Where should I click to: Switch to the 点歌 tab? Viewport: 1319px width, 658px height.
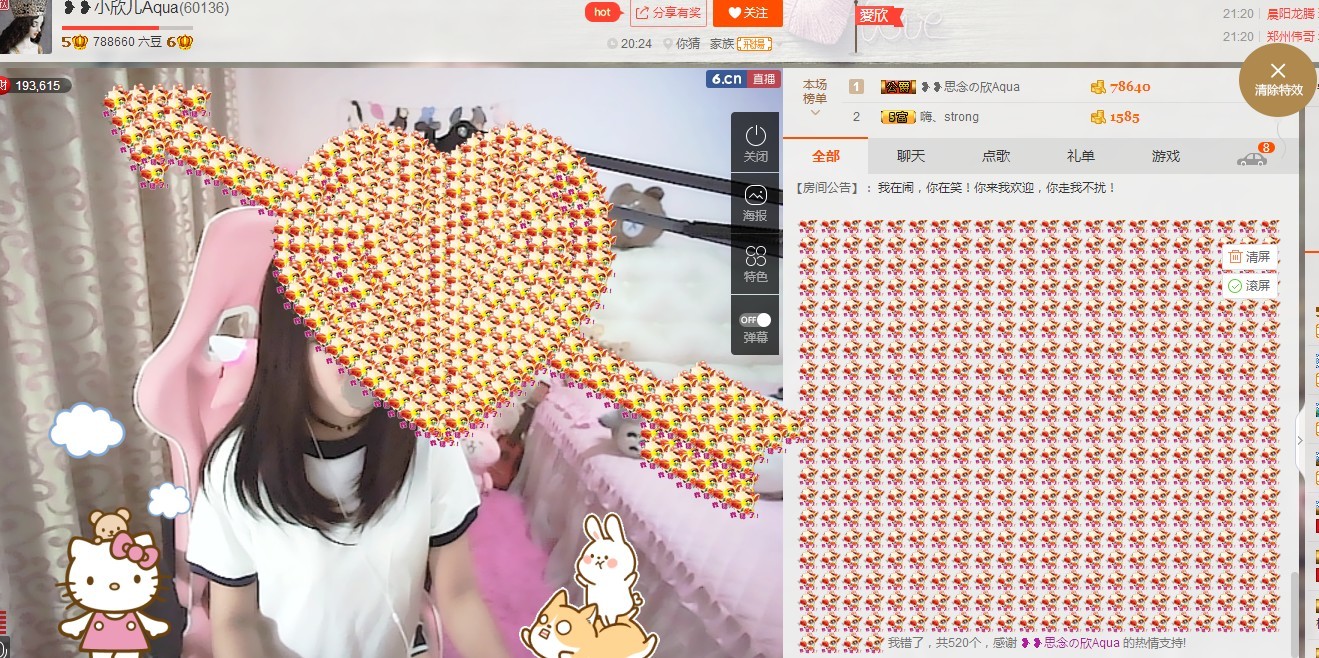coord(996,156)
